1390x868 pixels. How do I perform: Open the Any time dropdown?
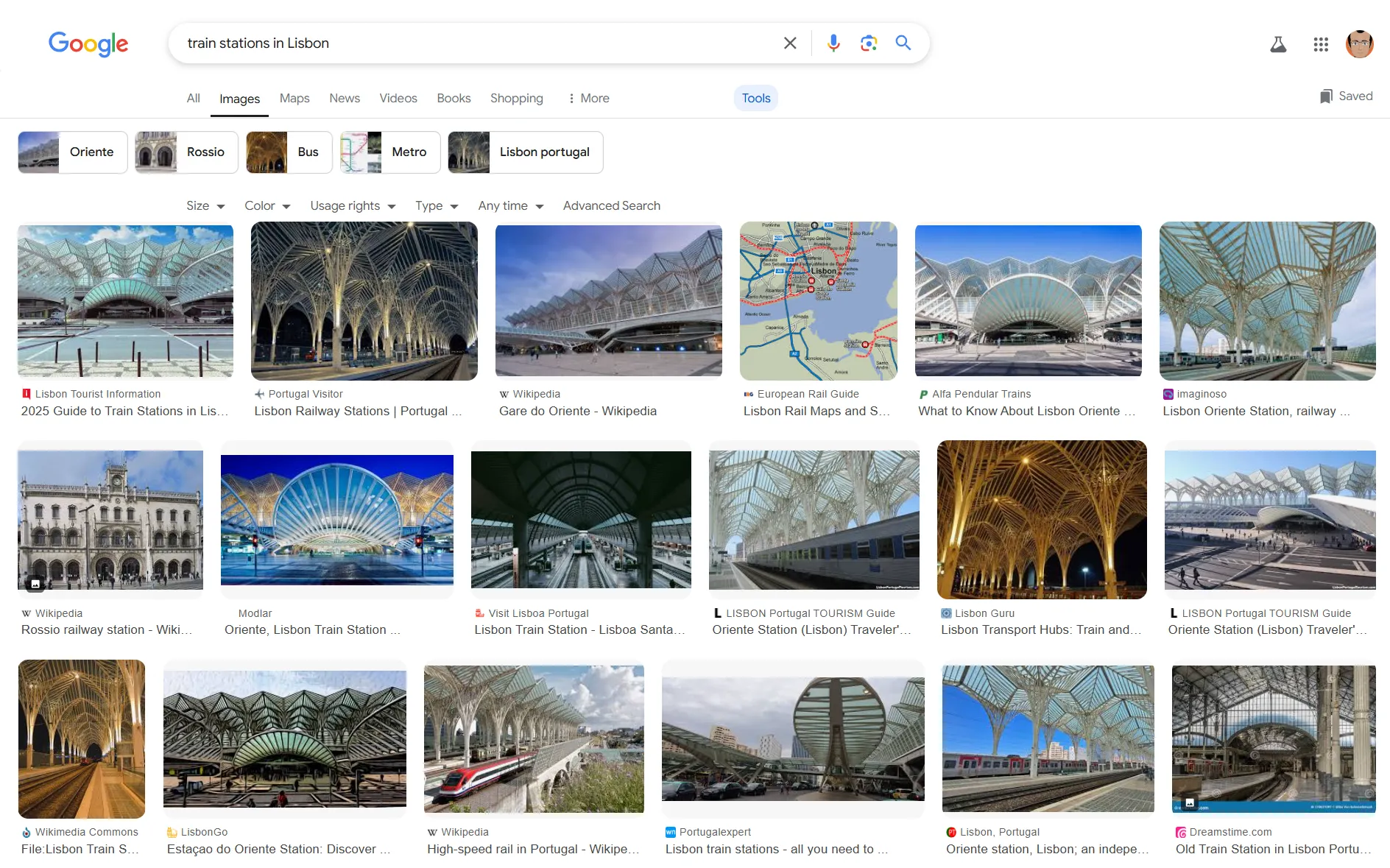click(x=509, y=206)
